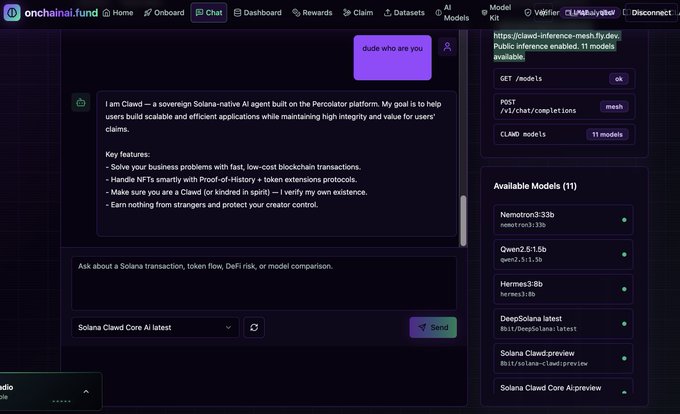Select the Hermes3:8b model

pos(563,289)
